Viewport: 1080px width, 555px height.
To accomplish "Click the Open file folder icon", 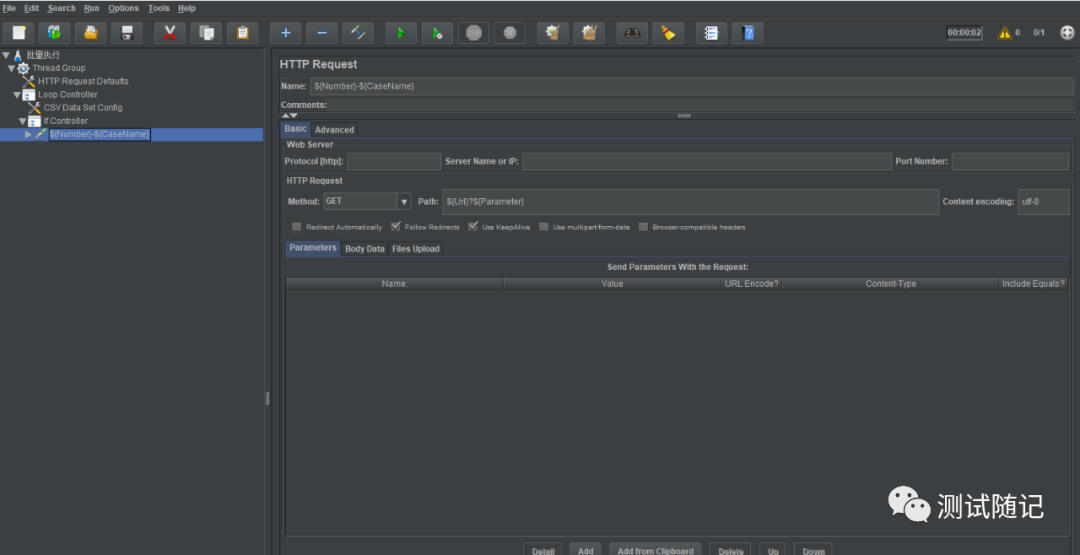I will point(91,32).
